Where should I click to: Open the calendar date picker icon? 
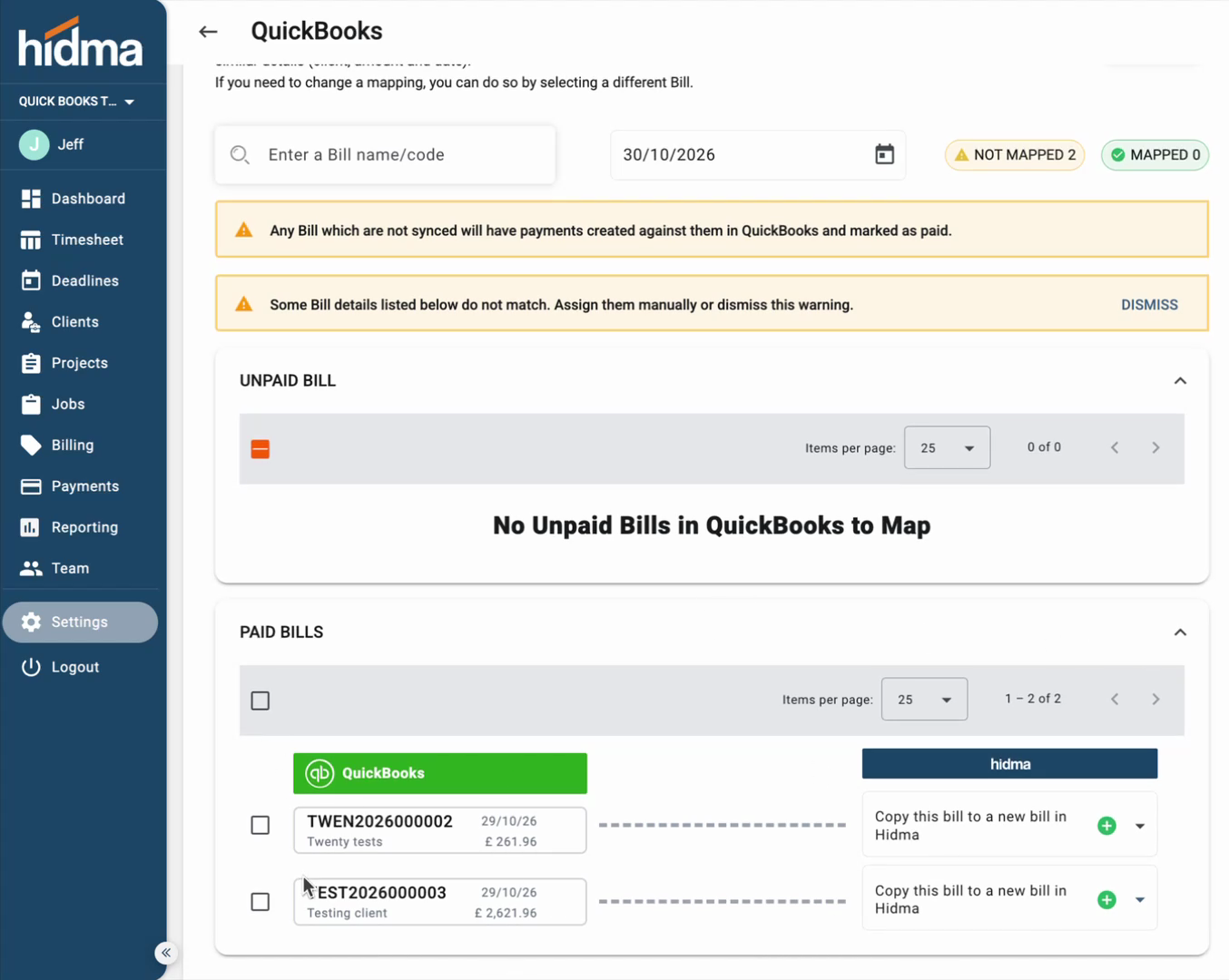coord(884,154)
